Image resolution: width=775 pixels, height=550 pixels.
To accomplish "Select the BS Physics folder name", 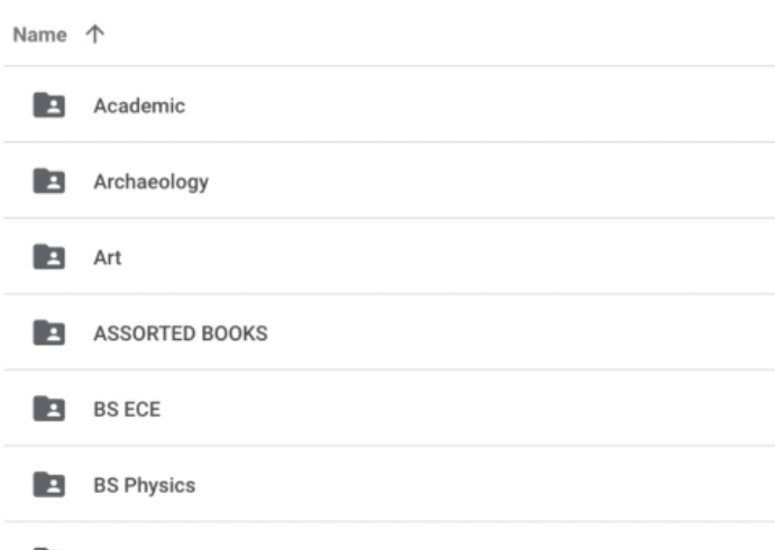I will point(144,486).
